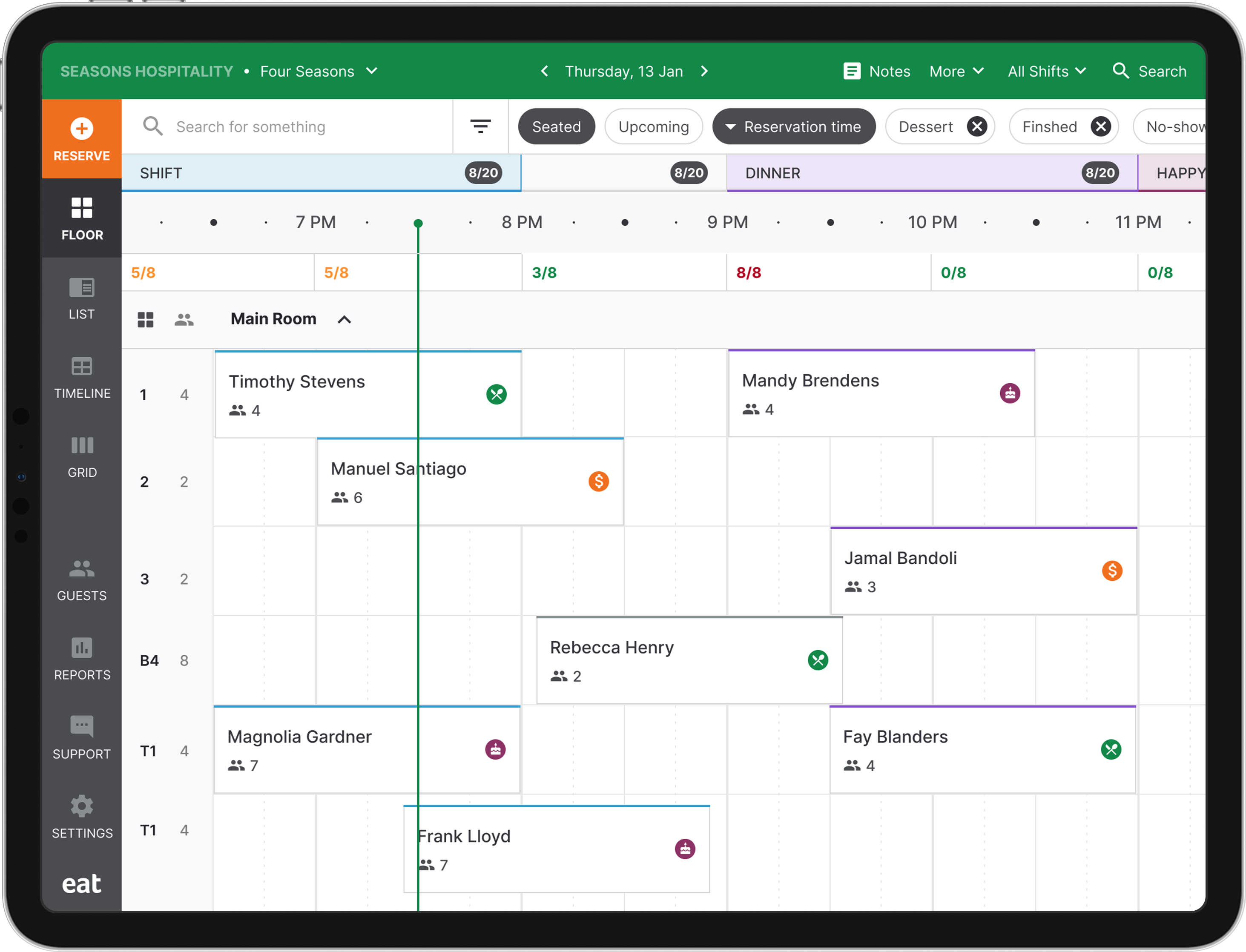Screen dimensions: 1246x952
Task: Open the Guests section
Action: (x=82, y=580)
